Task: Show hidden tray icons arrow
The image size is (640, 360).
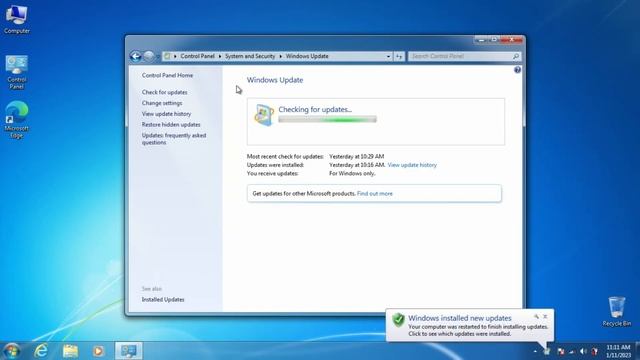Action: click(535, 351)
